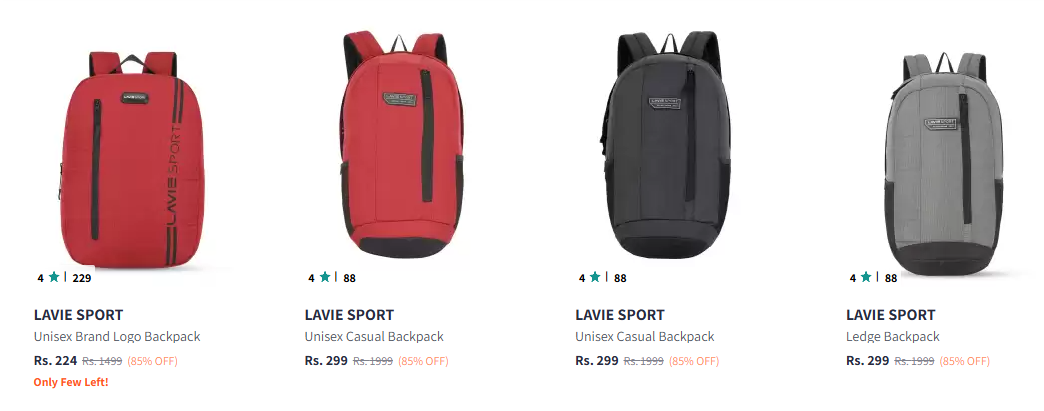Click 88 ratings count under black backpack
Image resolution: width=1044 pixels, height=411 pixels.
(620, 278)
